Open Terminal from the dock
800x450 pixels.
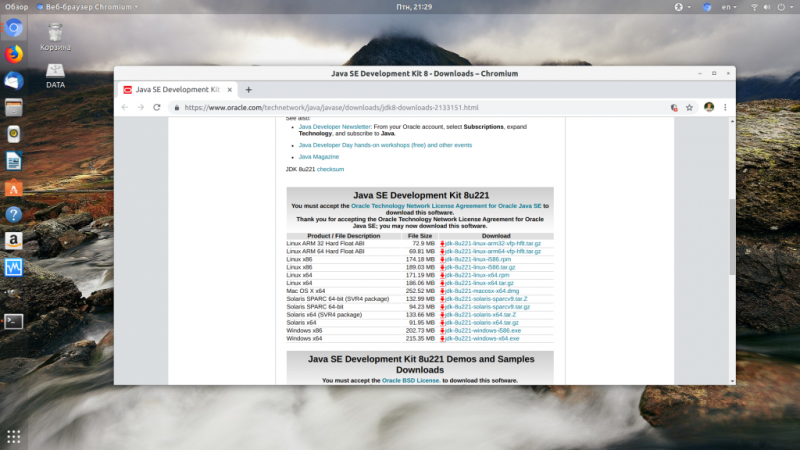click(14, 321)
